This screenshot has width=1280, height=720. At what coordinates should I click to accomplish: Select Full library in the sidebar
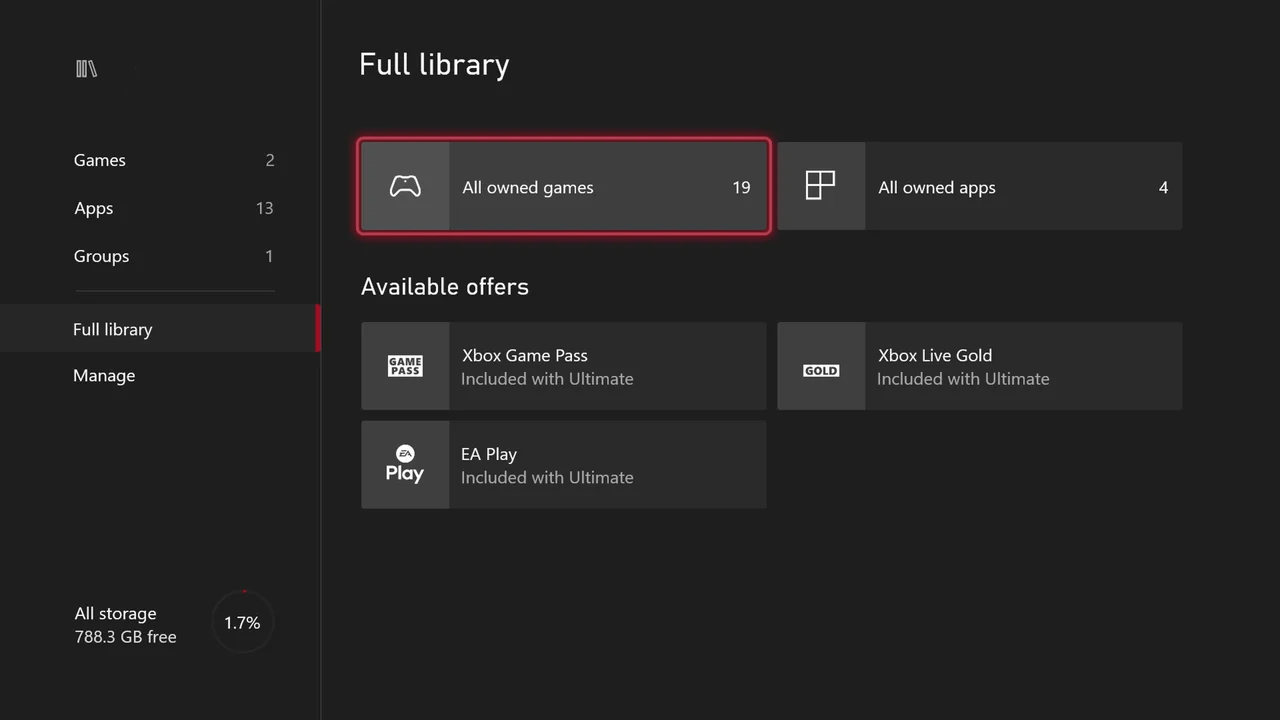click(113, 329)
